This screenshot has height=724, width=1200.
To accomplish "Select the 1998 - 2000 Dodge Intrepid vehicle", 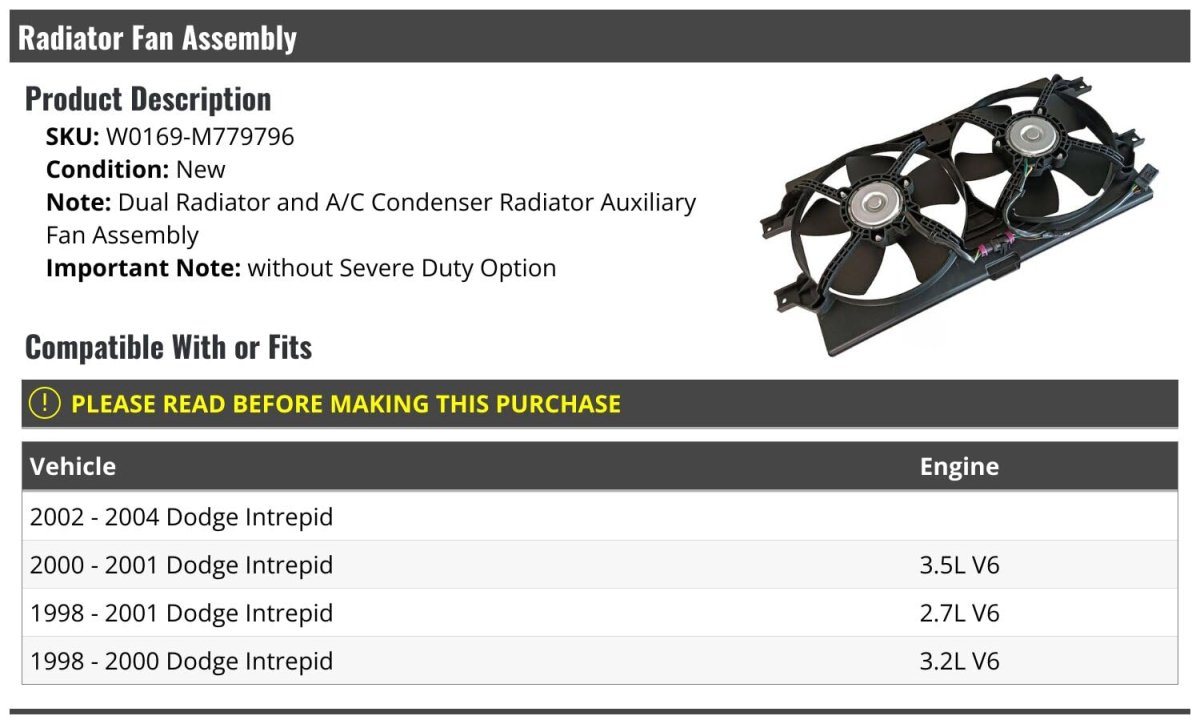I will 181,661.
